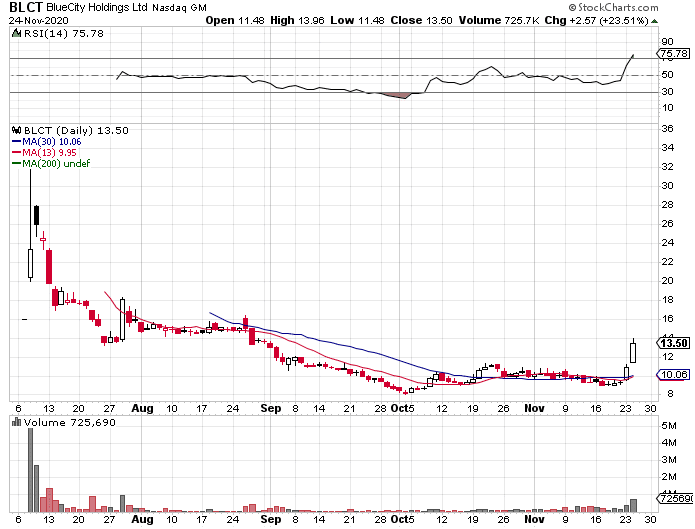Click the High 13.96 value
695x529 pixels.
pos(297,20)
